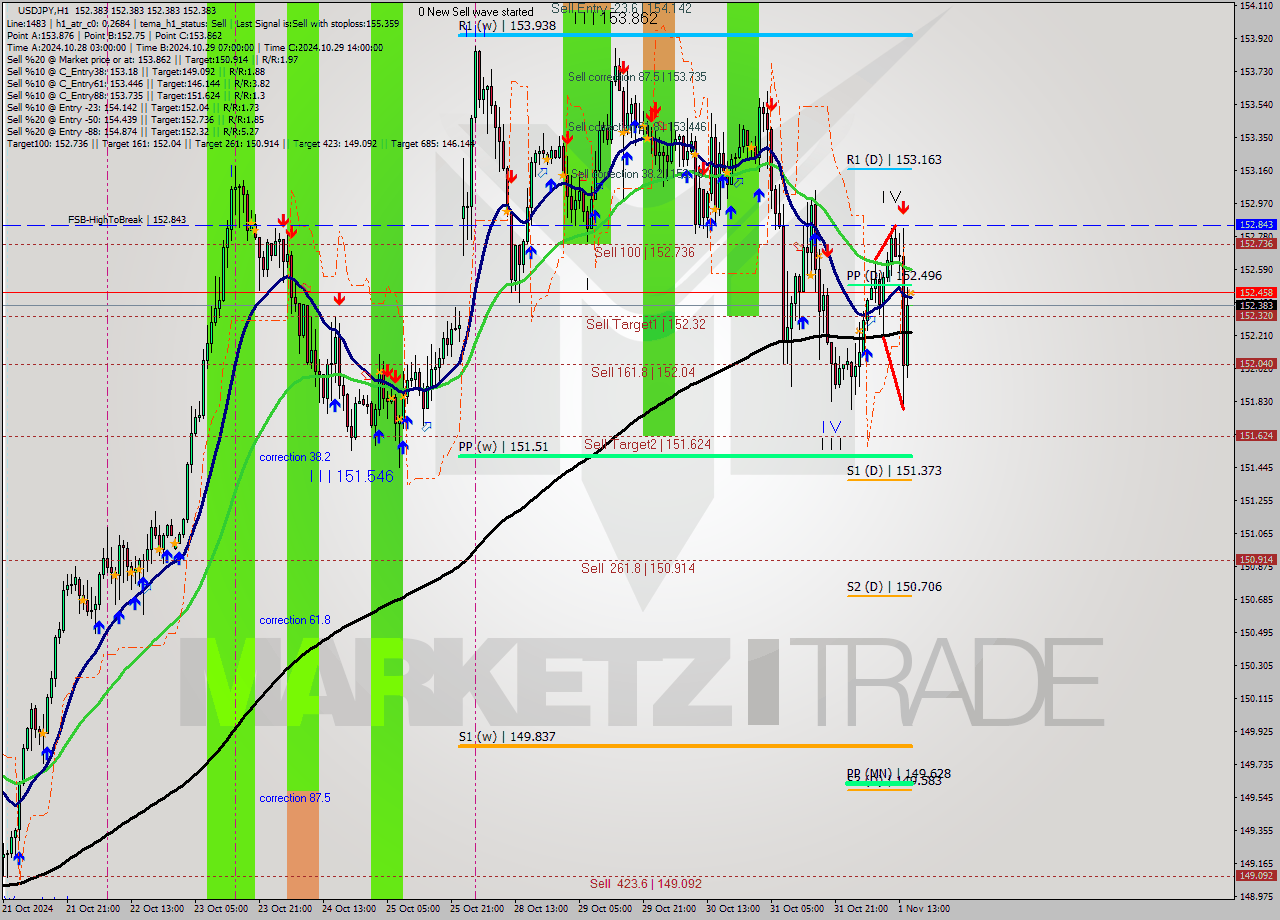Select the '1 Nov 13:00' time axis label

pyautogui.click(x=924, y=909)
